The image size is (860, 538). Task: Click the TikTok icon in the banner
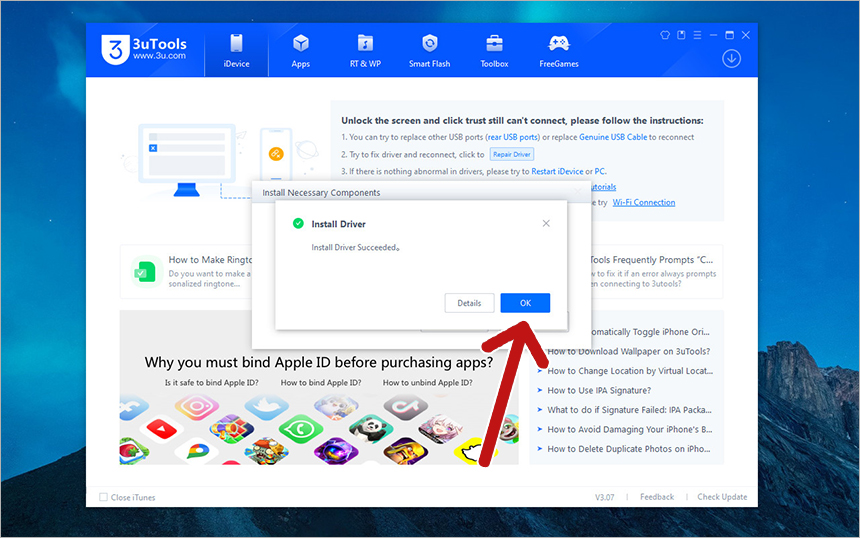pyautogui.click(x=405, y=407)
